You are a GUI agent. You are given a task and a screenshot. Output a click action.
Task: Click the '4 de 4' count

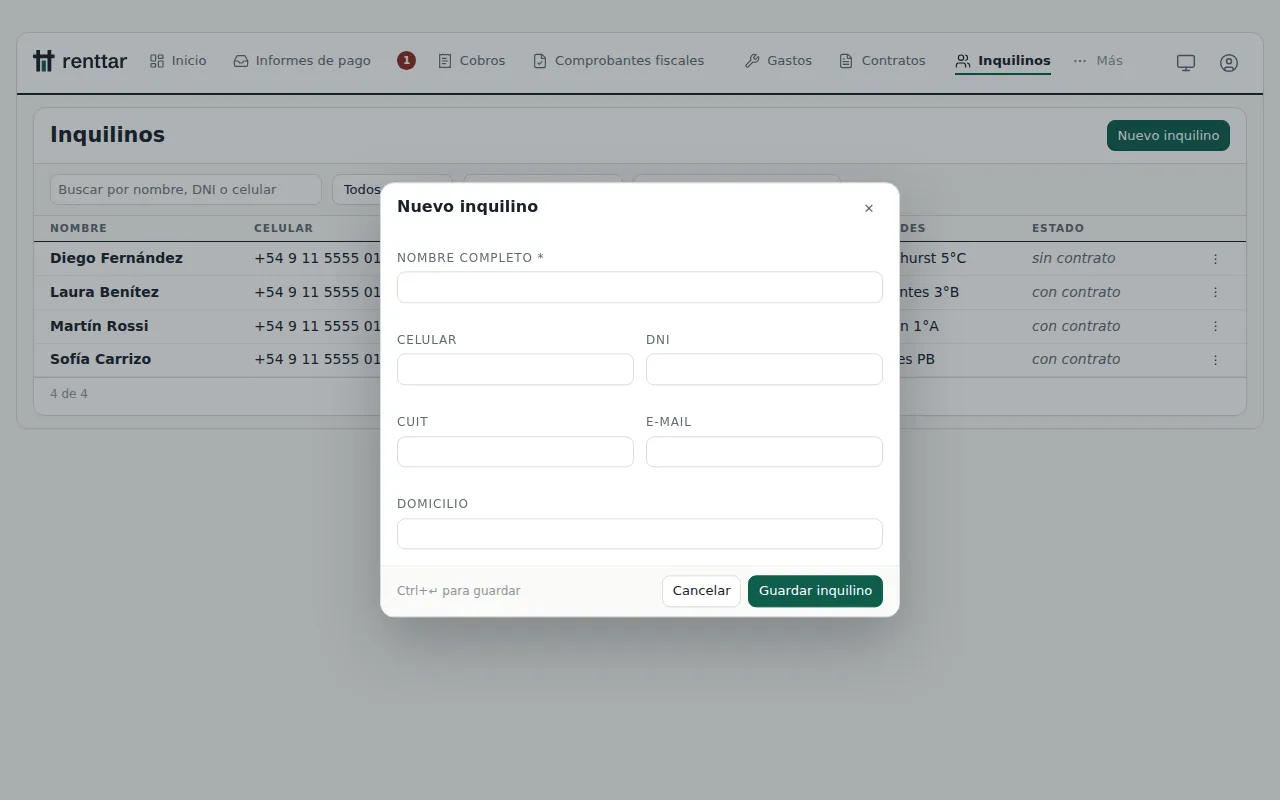click(69, 394)
